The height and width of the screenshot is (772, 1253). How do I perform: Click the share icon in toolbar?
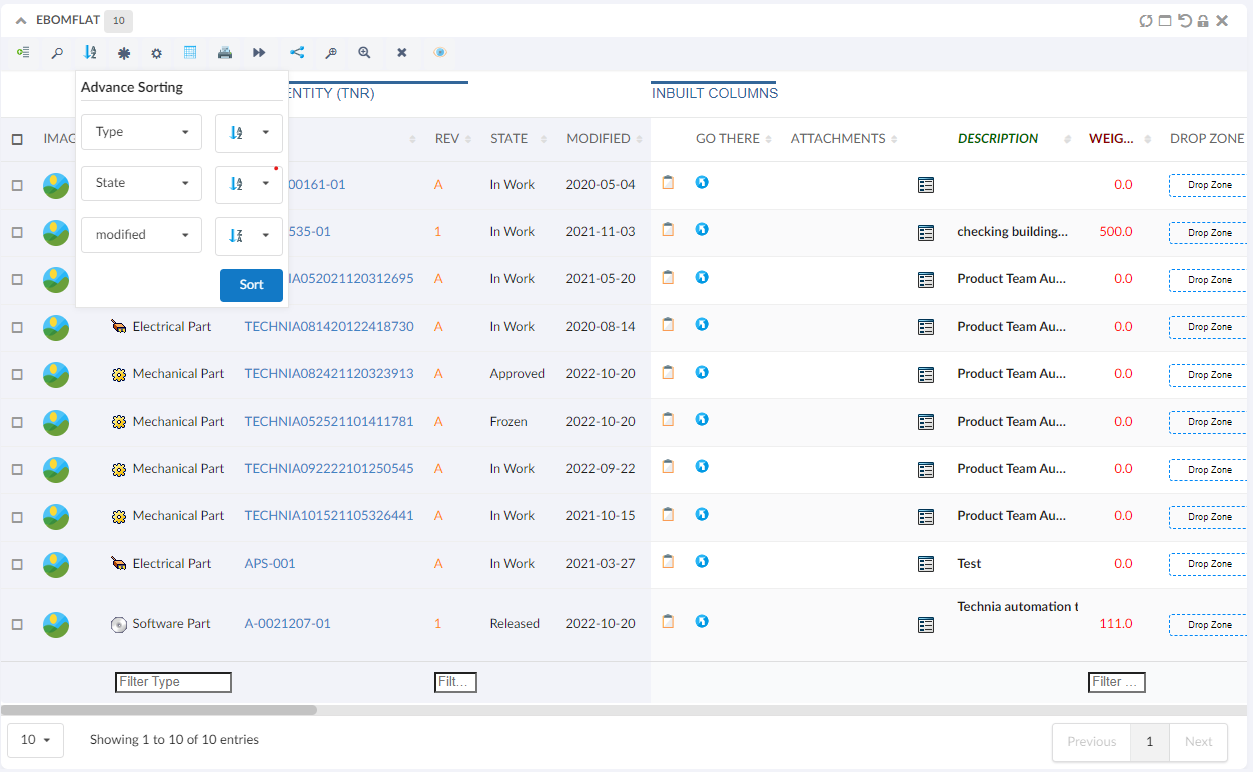point(297,52)
